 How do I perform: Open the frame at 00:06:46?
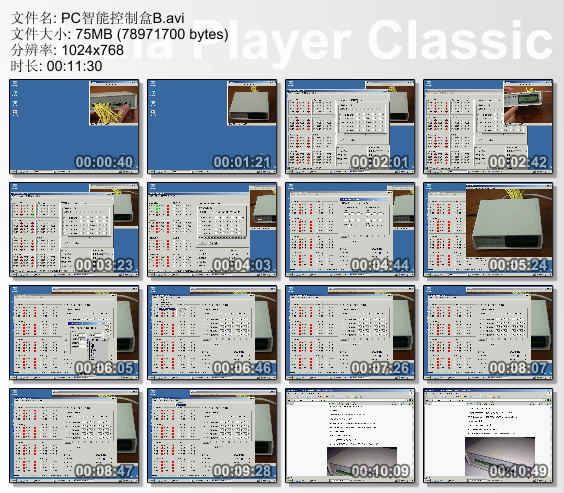tap(212, 333)
